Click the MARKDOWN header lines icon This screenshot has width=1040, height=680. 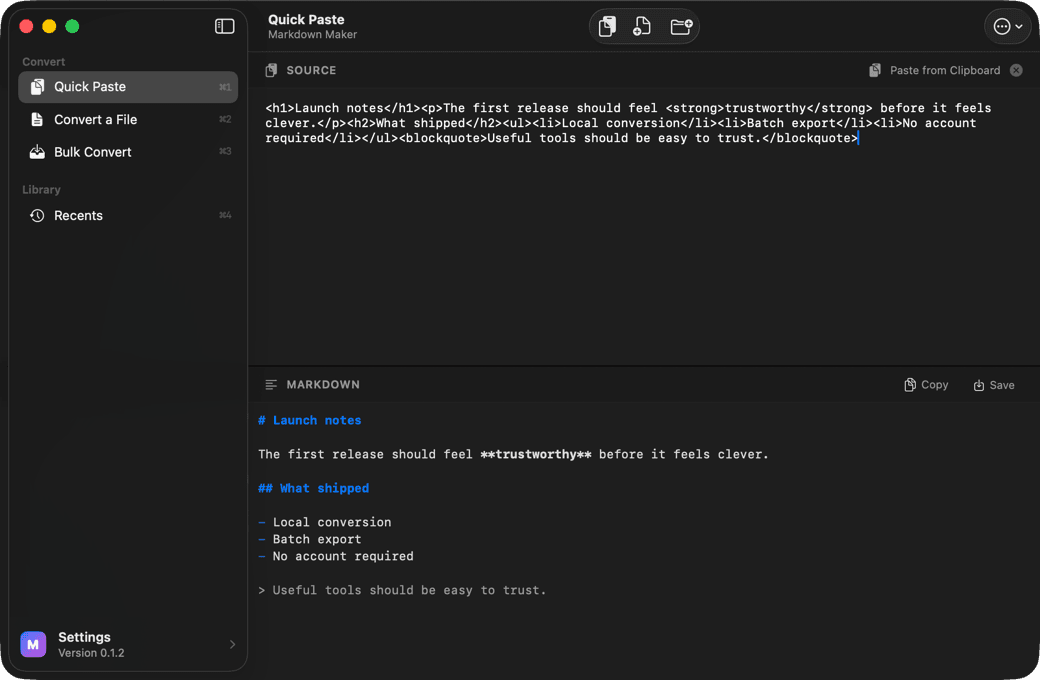click(x=271, y=385)
